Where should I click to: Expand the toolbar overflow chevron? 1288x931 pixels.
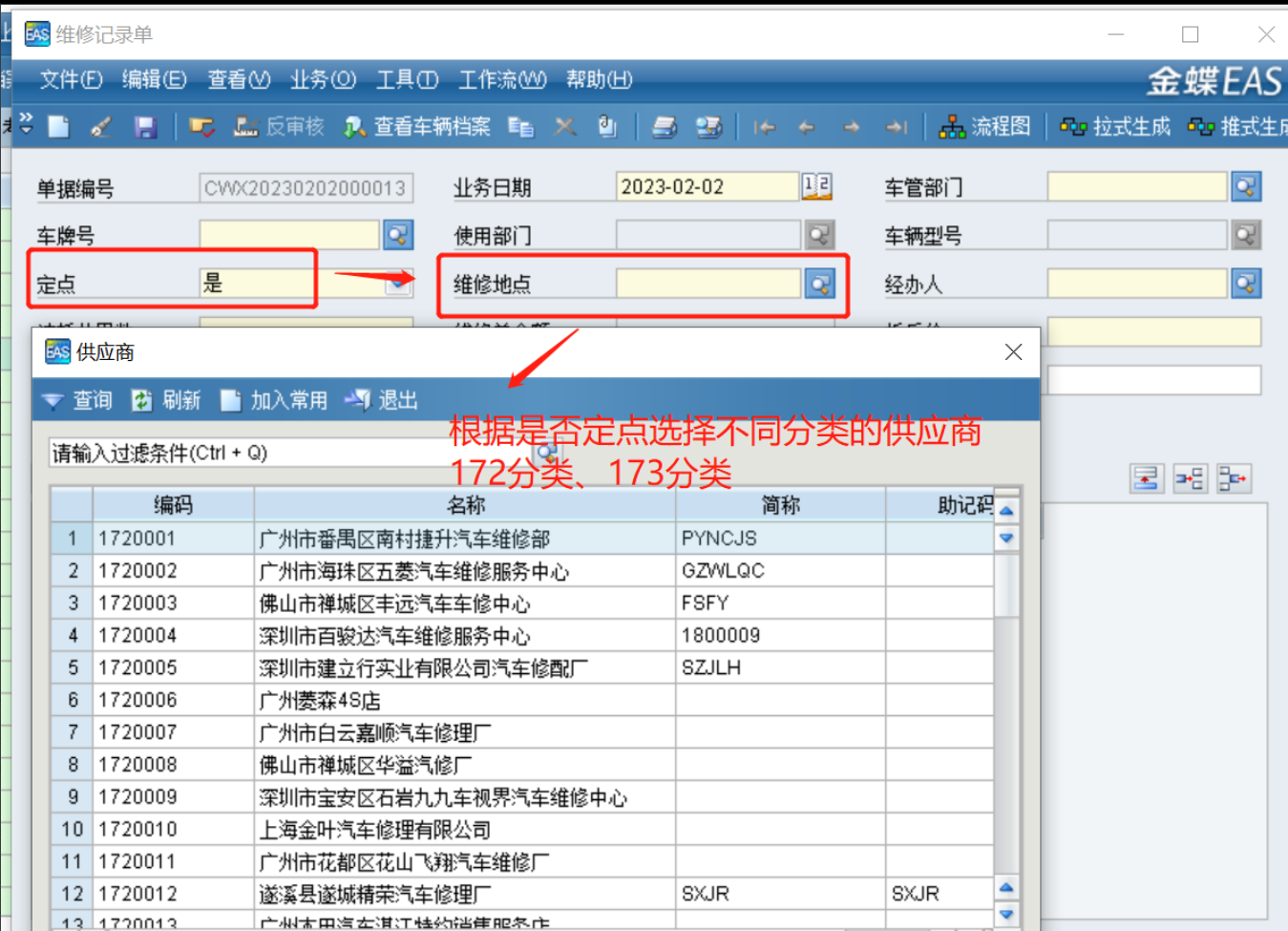pos(26,121)
